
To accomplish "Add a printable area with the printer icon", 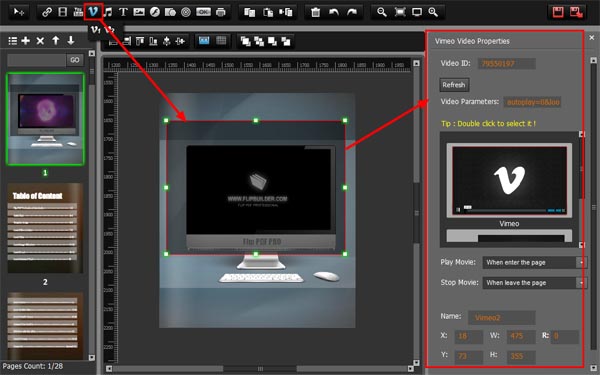I will click(221, 12).
